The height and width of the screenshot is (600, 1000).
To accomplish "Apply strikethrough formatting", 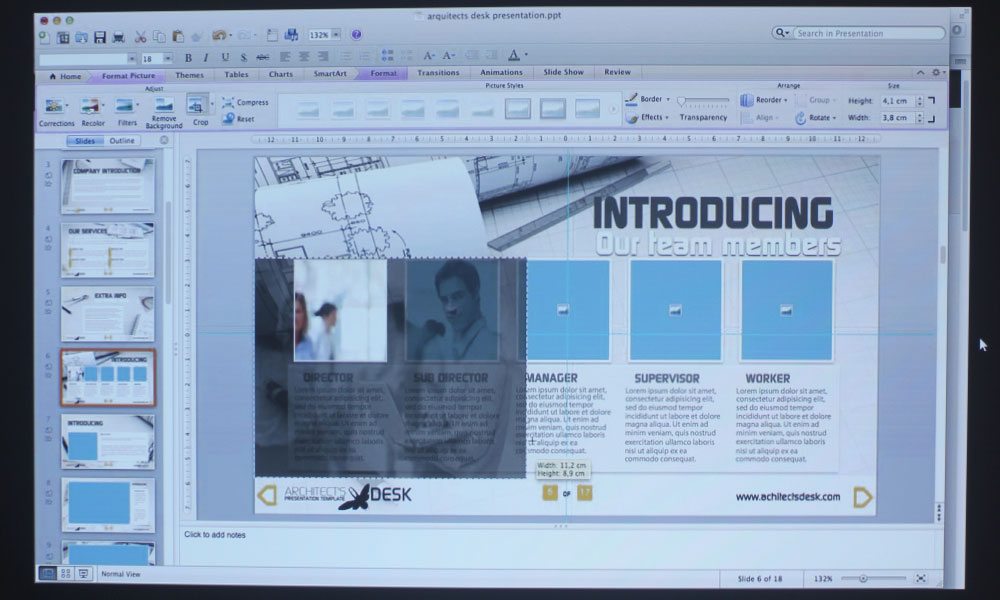I will click(262, 57).
